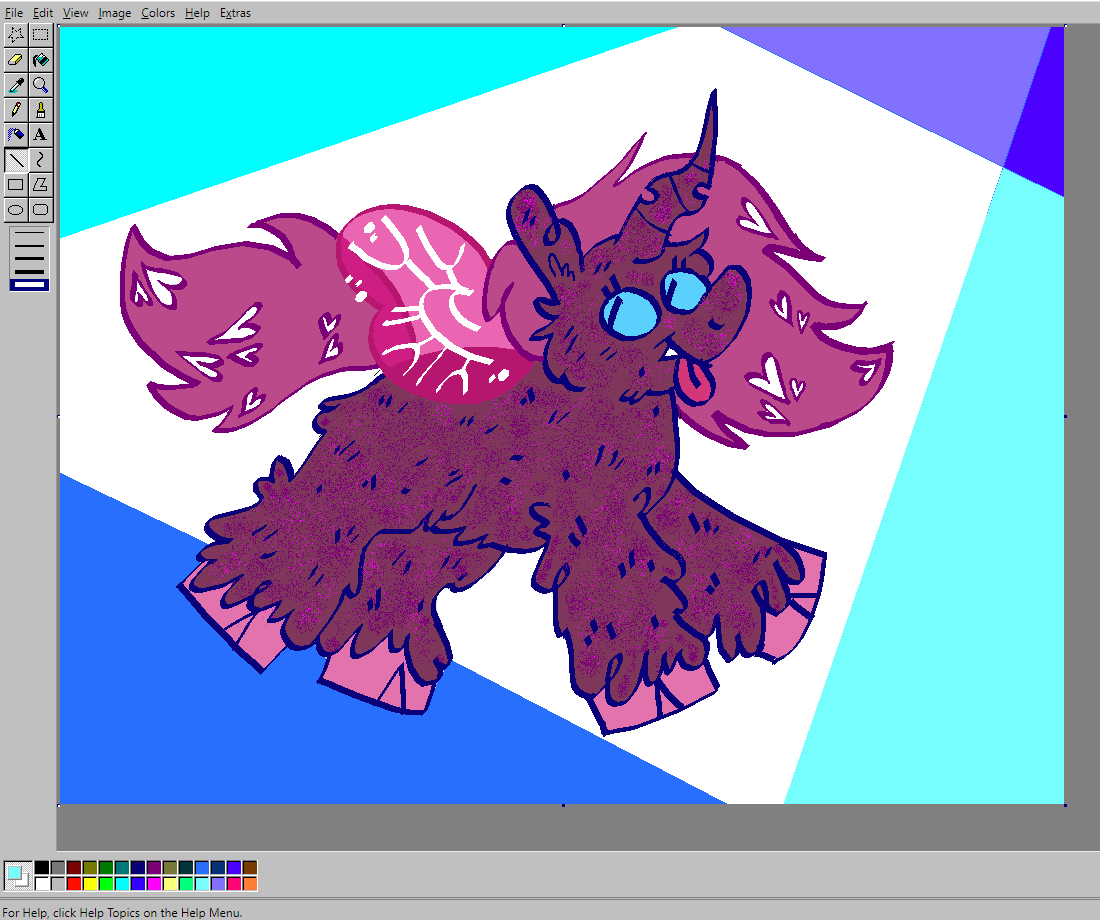Screen dimensions: 1100x920
Task: Set the fourth line width option
Action: coord(29,272)
